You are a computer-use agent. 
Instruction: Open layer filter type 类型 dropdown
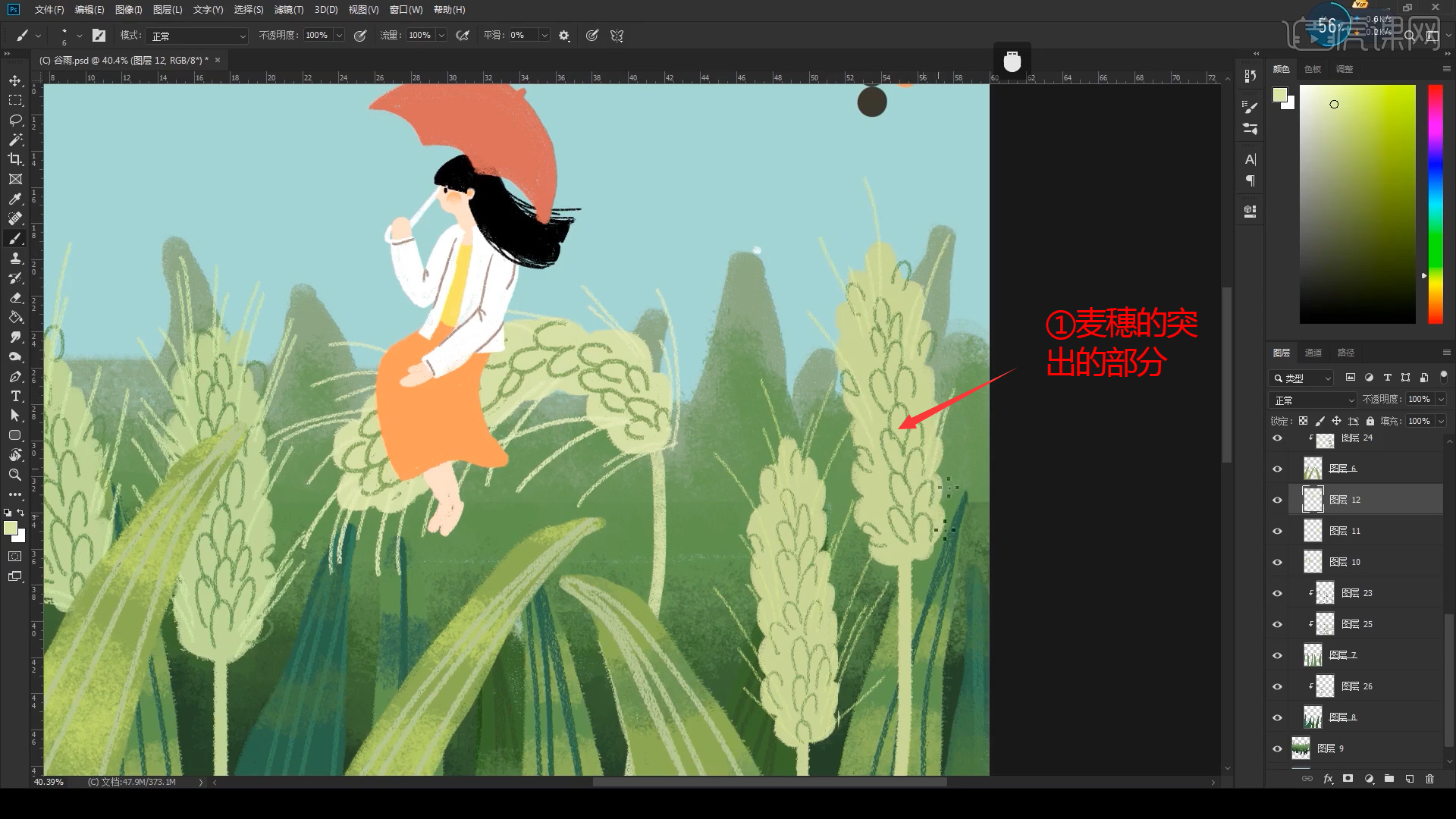coord(1301,378)
